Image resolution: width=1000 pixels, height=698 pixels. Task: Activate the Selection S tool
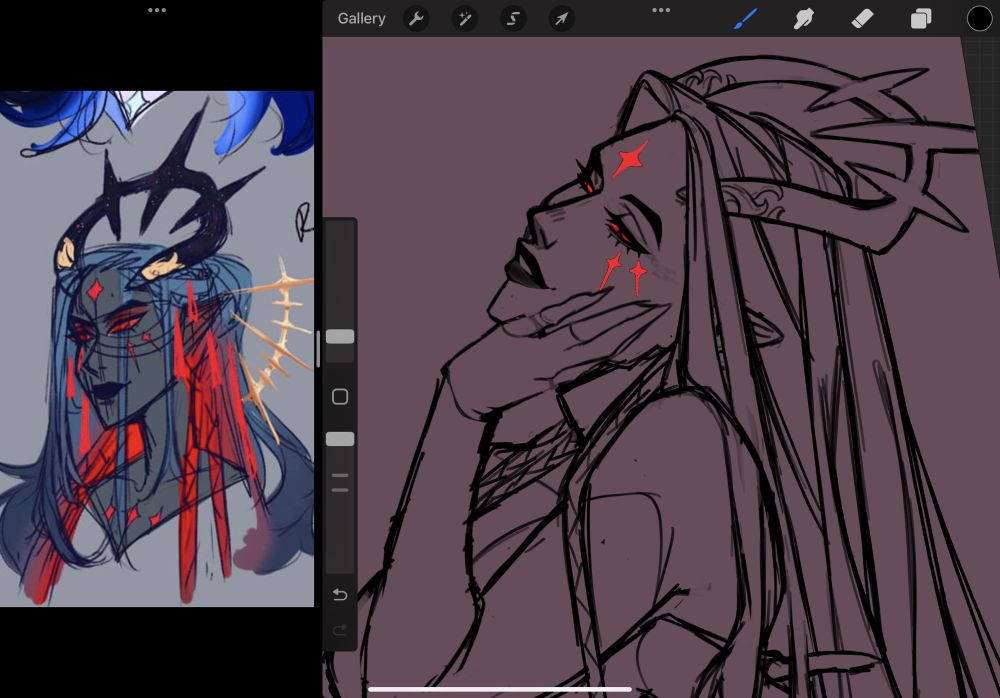point(513,19)
